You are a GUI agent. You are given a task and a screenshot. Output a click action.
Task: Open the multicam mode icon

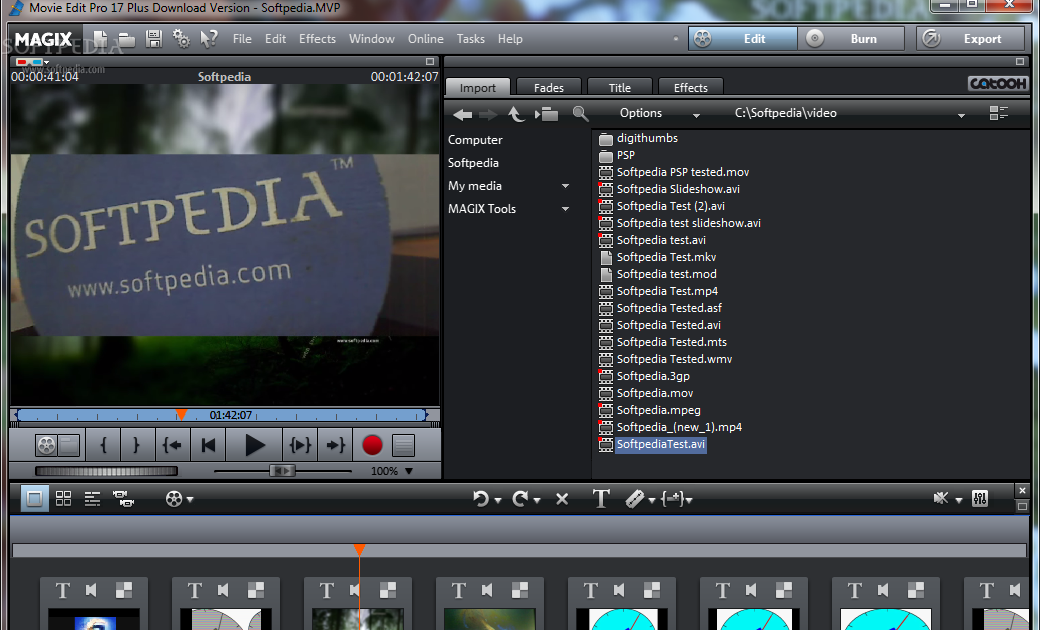[123, 499]
